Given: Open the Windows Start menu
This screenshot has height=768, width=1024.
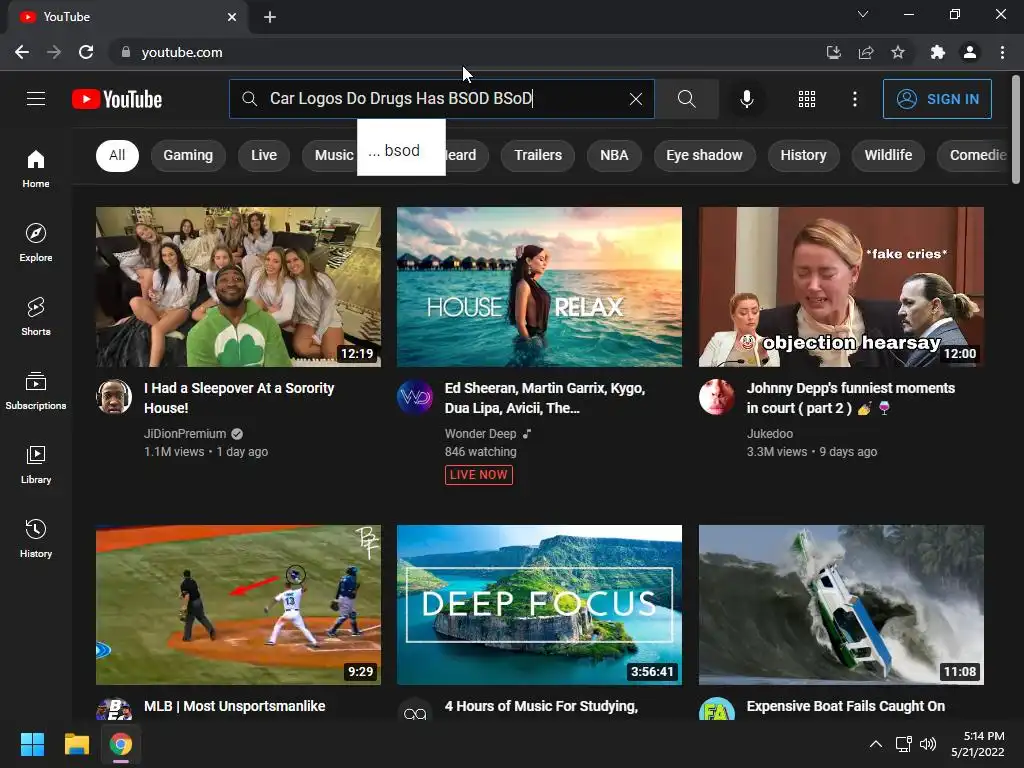Looking at the screenshot, I should pyautogui.click(x=32, y=744).
